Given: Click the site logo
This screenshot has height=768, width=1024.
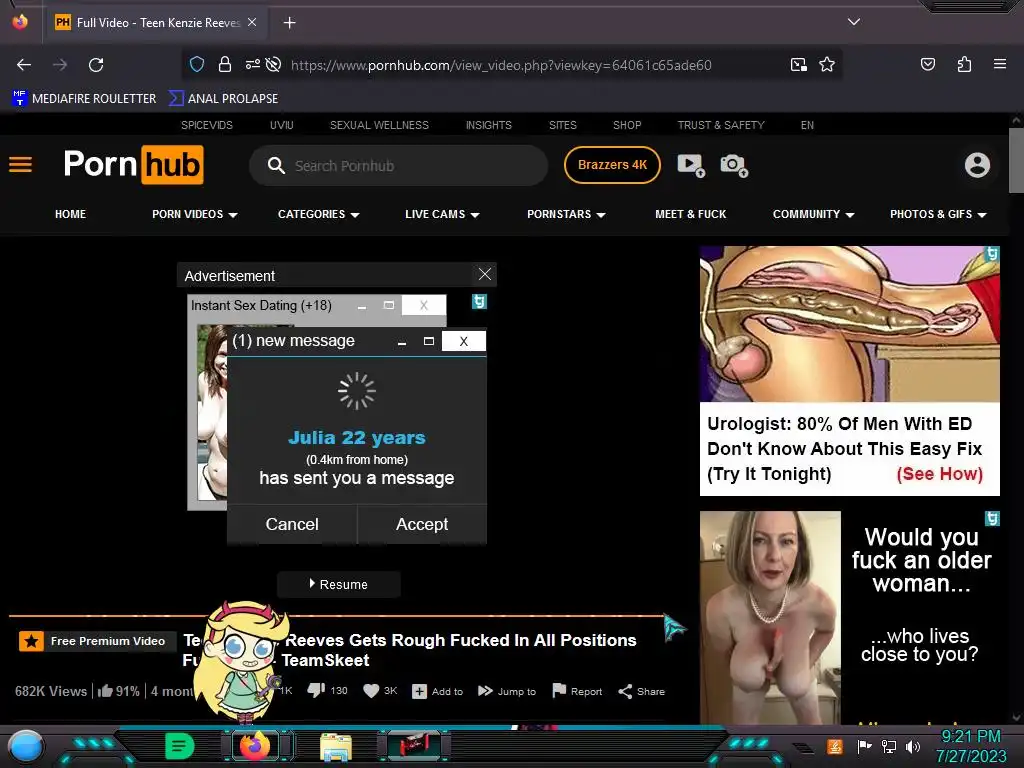Looking at the screenshot, I should click(133, 165).
